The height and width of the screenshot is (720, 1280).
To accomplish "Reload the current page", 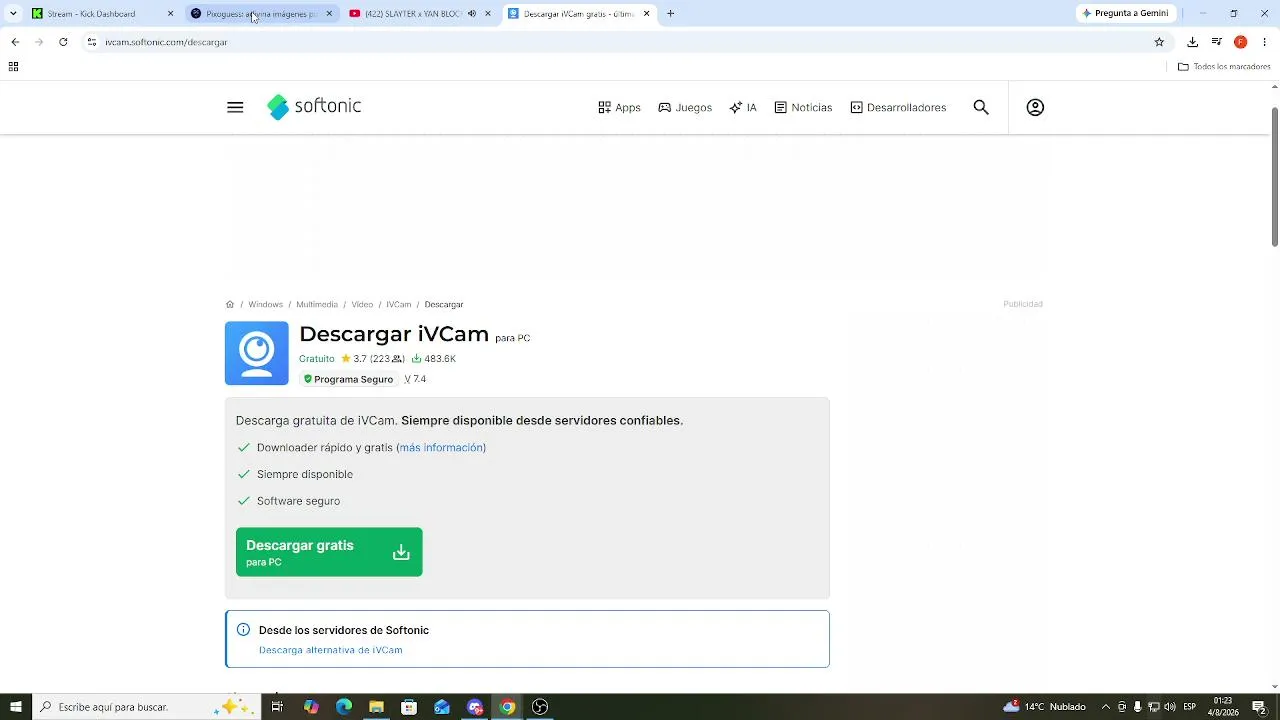I will (63, 42).
